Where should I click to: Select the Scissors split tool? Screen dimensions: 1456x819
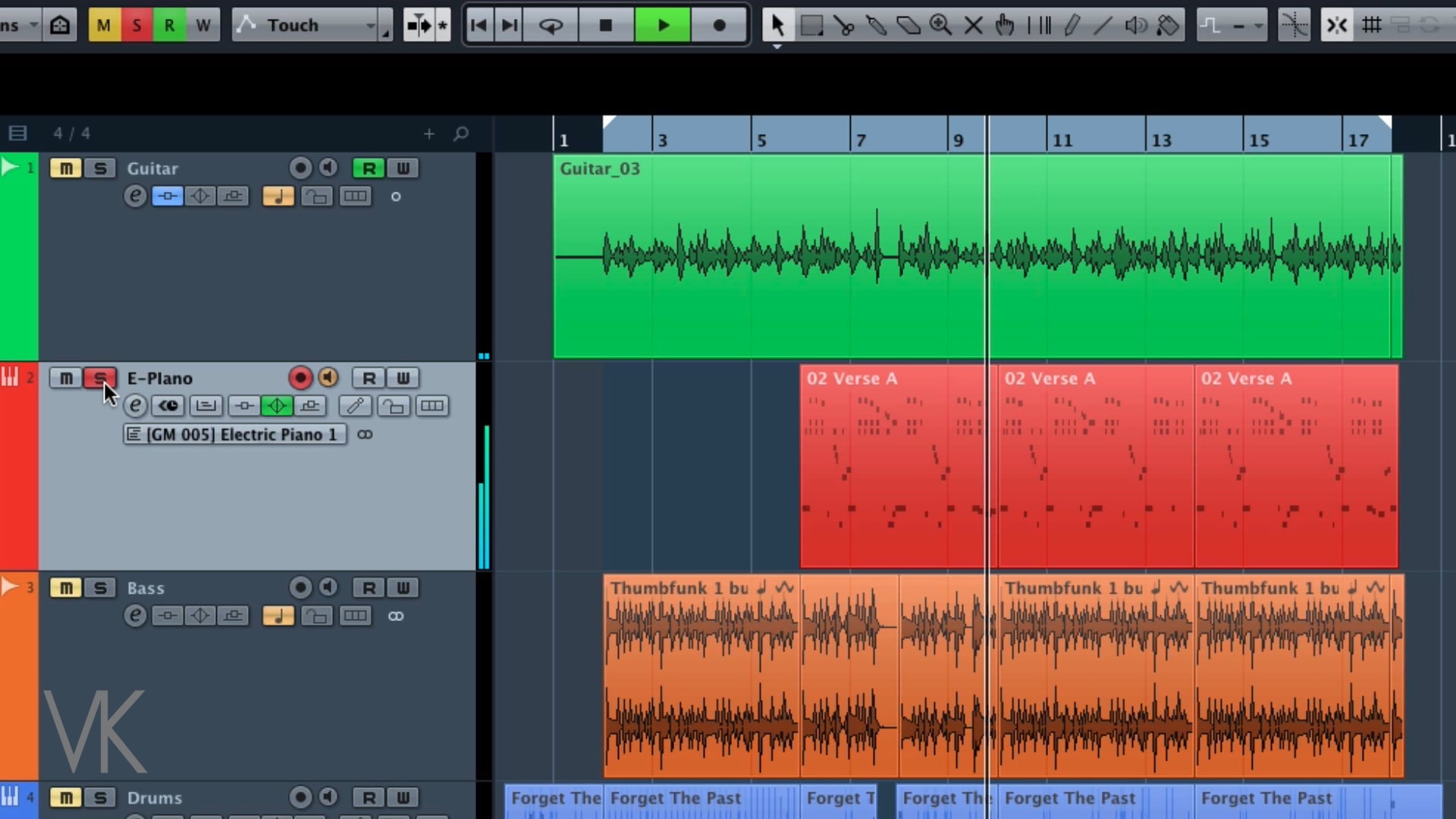pos(843,25)
